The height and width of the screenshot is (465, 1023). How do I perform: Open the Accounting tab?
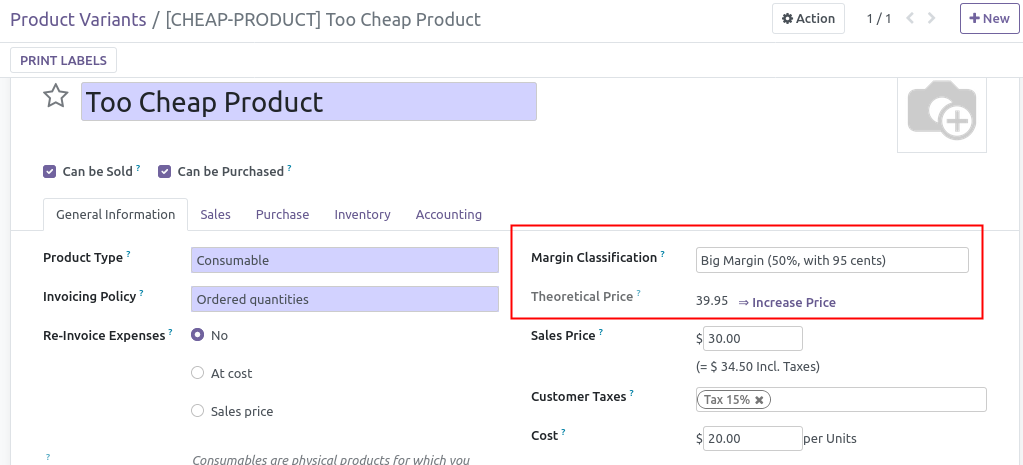pyautogui.click(x=449, y=215)
